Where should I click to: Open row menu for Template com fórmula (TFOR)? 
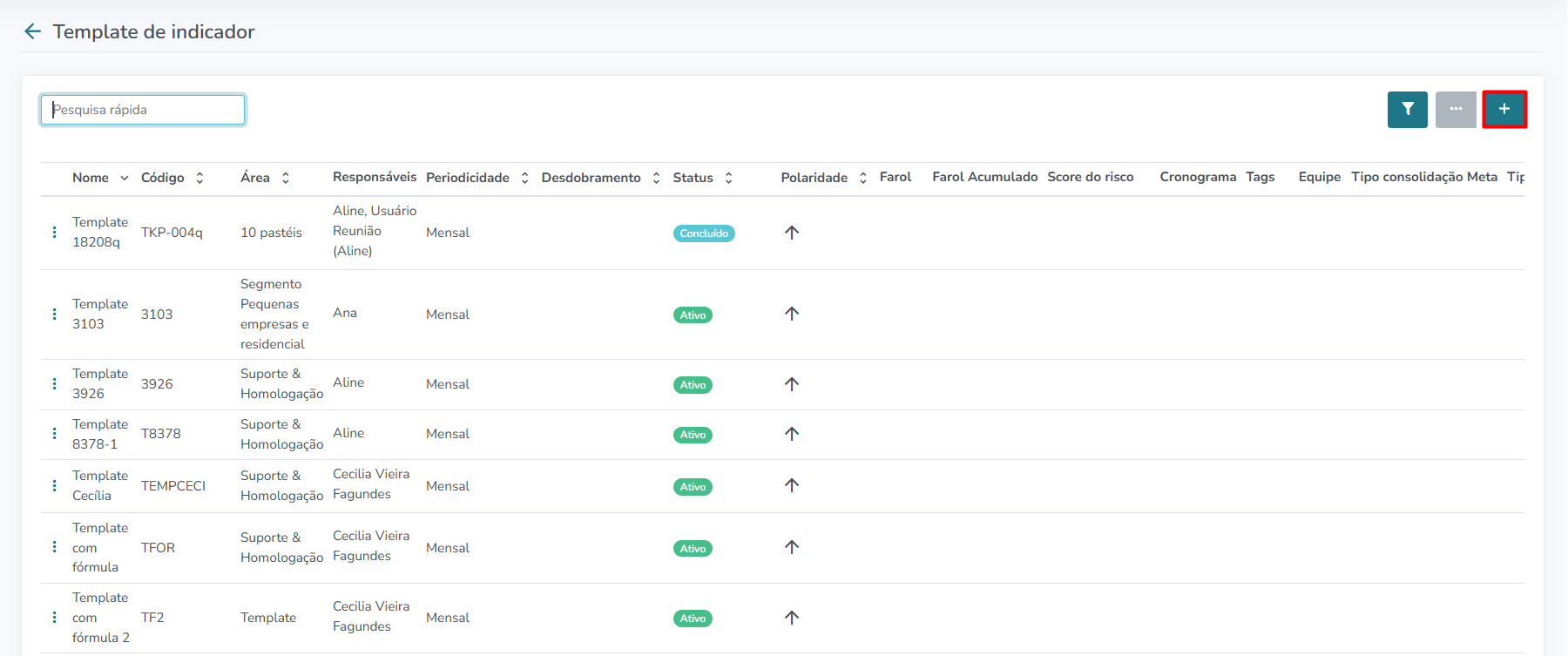click(x=54, y=547)
